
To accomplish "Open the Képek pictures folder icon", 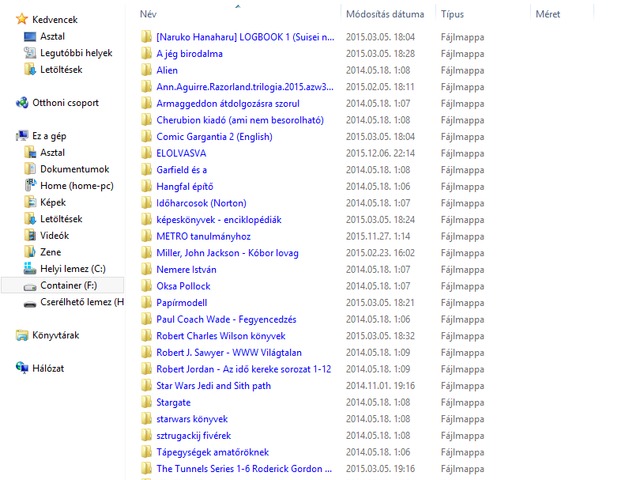I will coord(30,202).
